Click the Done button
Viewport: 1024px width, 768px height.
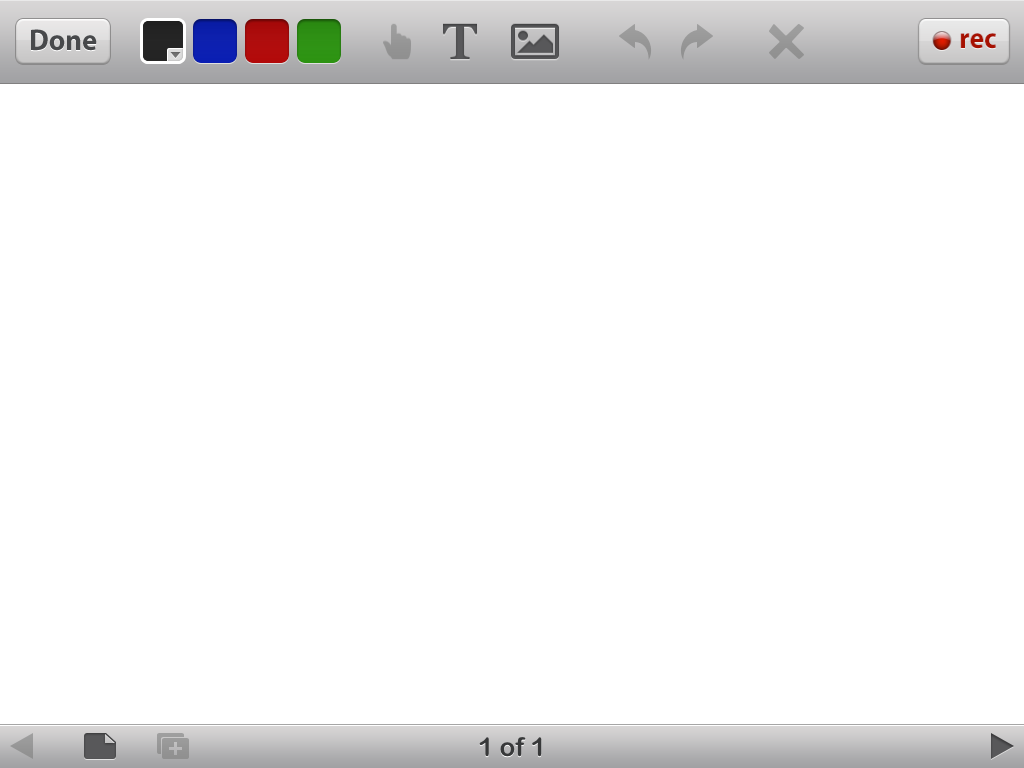coord(62,41)
